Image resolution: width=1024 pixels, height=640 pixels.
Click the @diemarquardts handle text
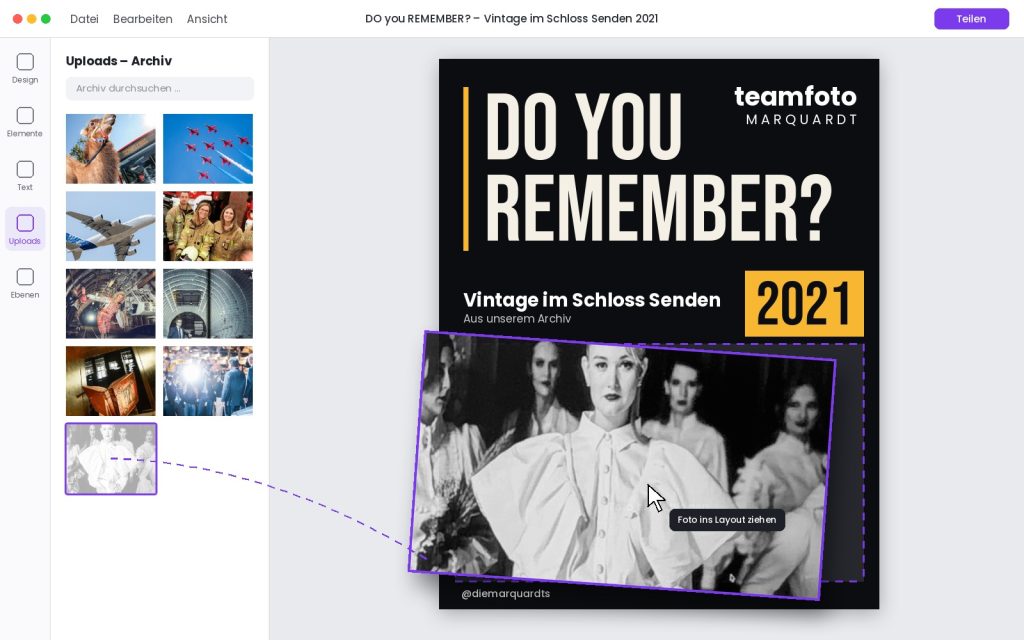tap(505, 594)
